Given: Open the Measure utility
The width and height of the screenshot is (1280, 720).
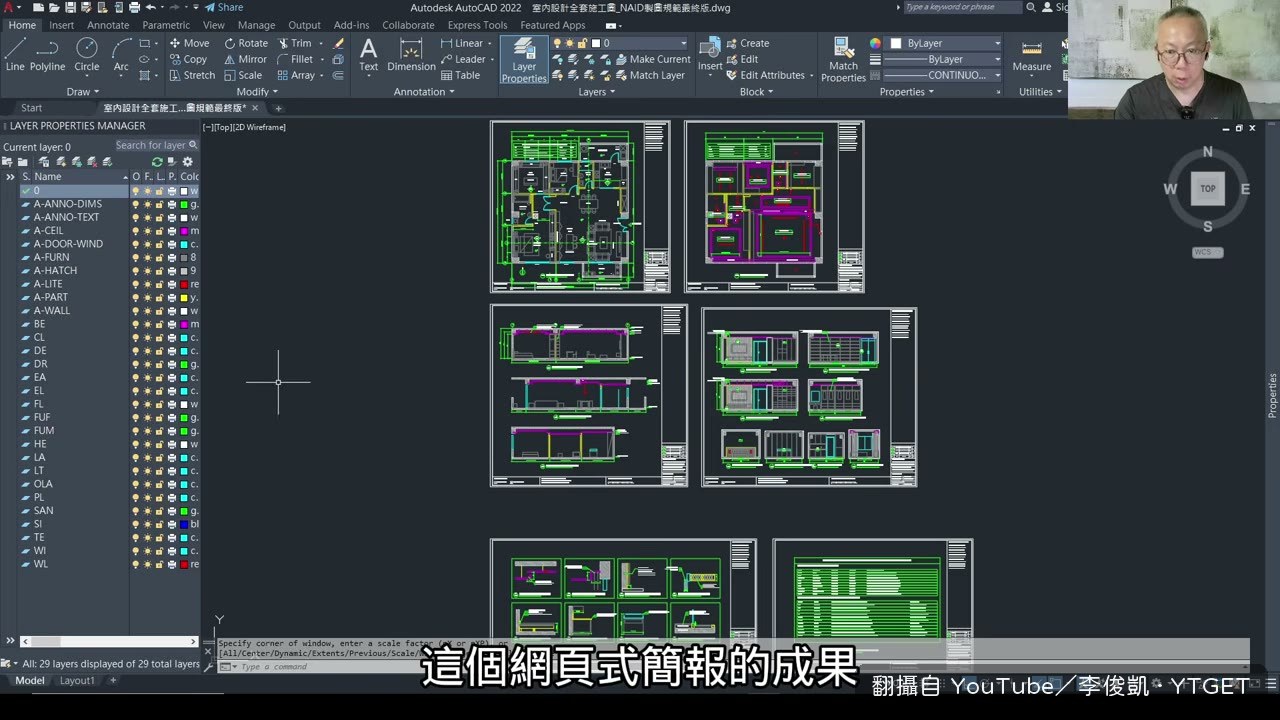Looking at the screenshot, I should pos(1031,58).
